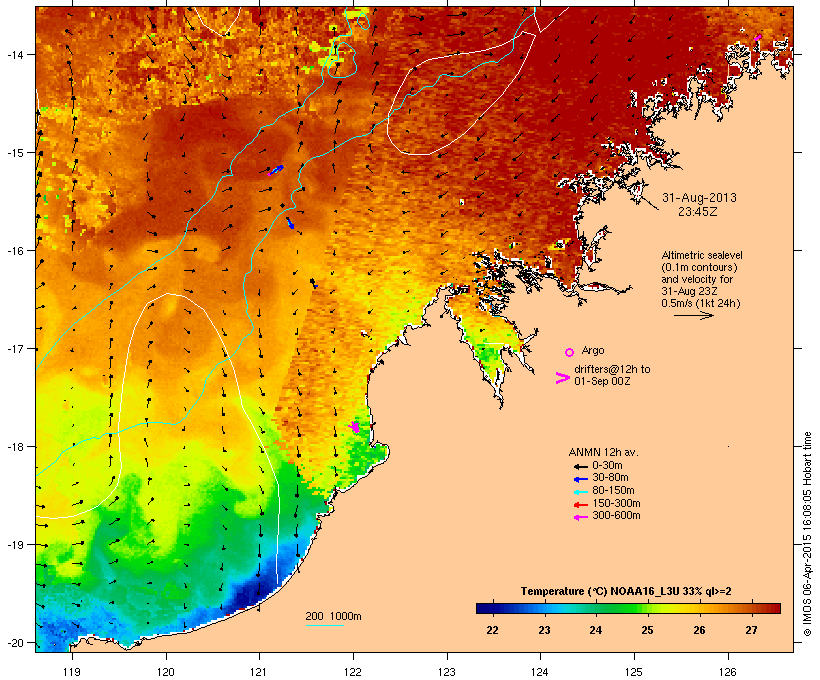Click the cyan 200m isobath legend line

click(x=324, y=625)
